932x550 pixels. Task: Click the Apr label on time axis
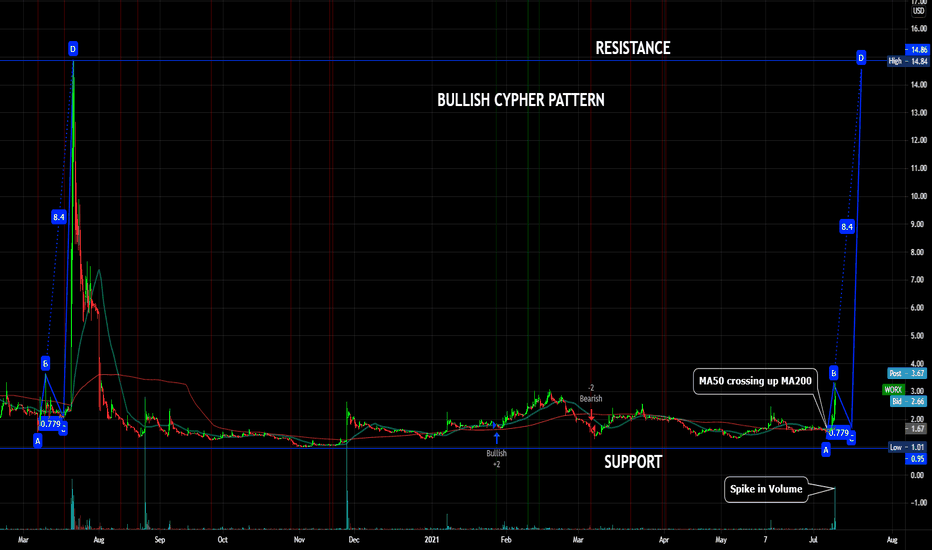tap(664, 540)
